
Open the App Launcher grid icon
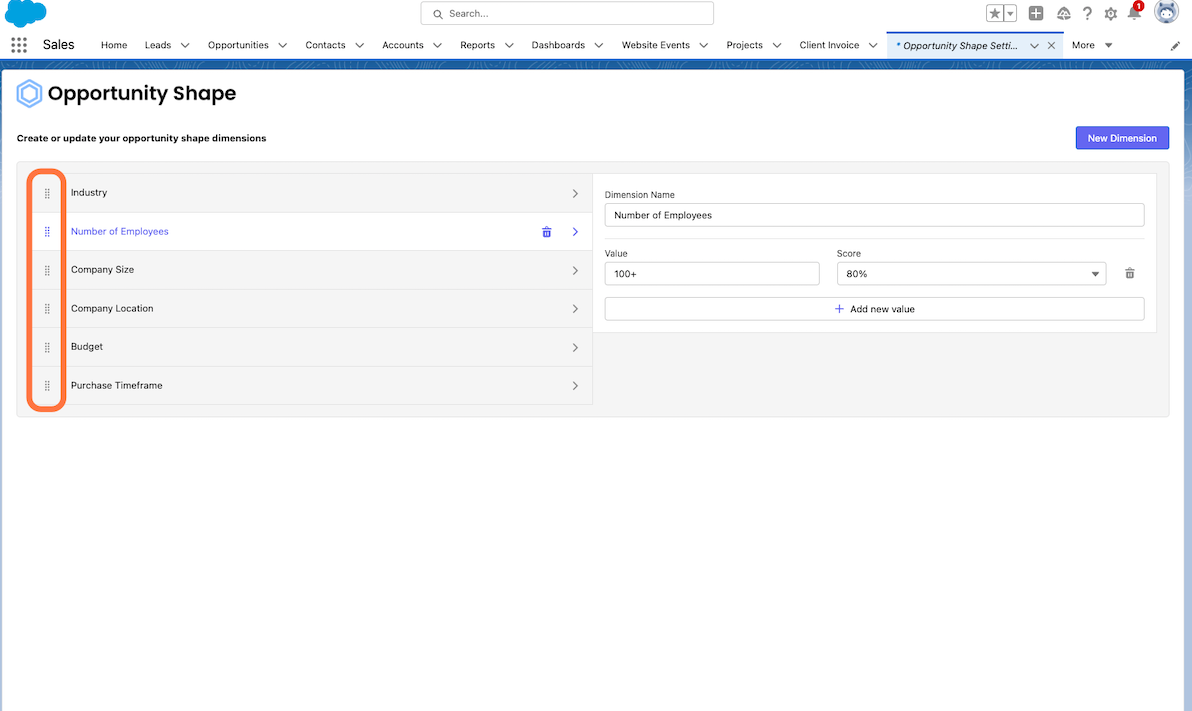click(19, 45)
